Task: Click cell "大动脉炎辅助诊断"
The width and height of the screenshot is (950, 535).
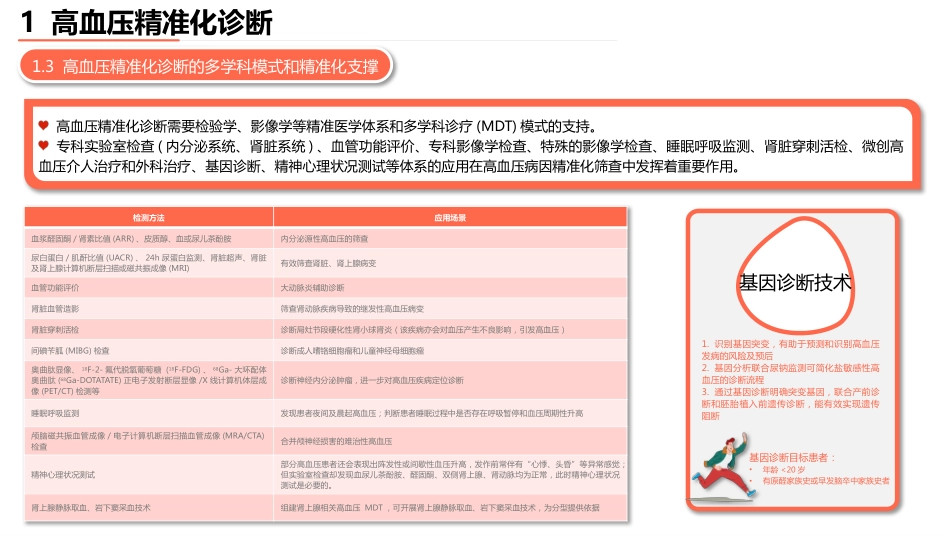Action: pos(450,288)
